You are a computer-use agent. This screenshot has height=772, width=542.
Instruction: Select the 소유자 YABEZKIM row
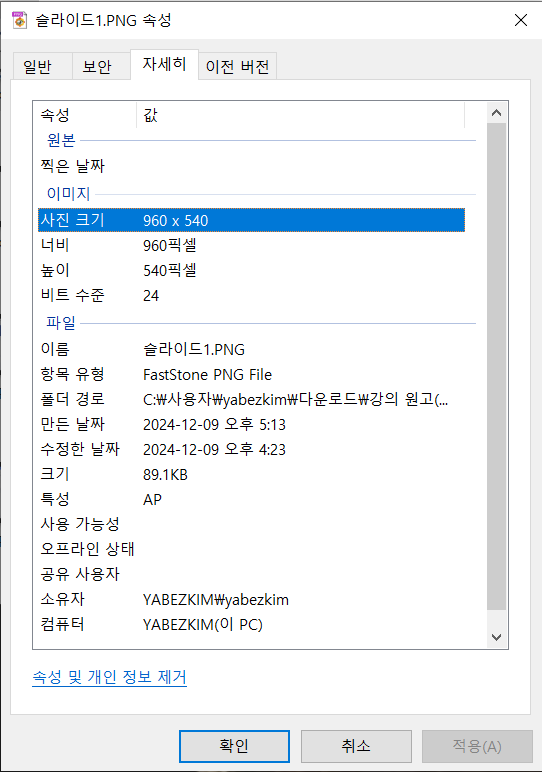pos(252,599)
